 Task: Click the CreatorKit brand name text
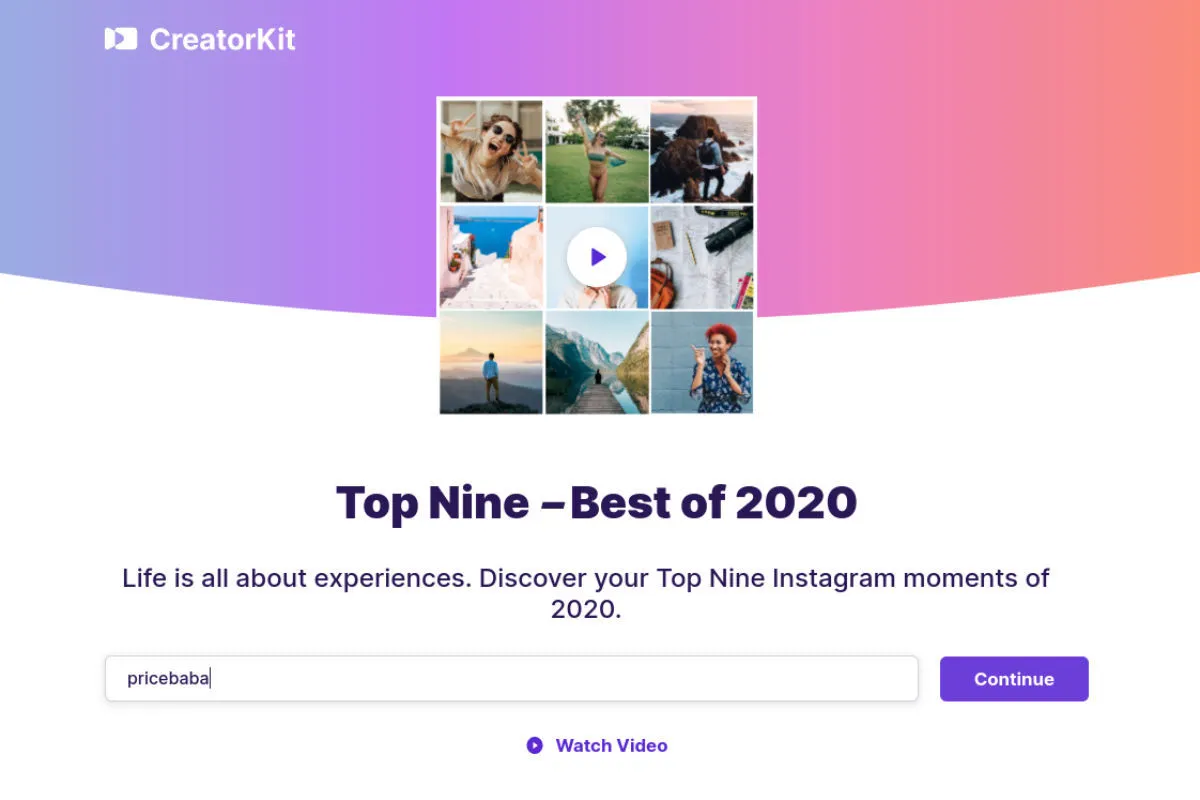[x=222, y=39]
